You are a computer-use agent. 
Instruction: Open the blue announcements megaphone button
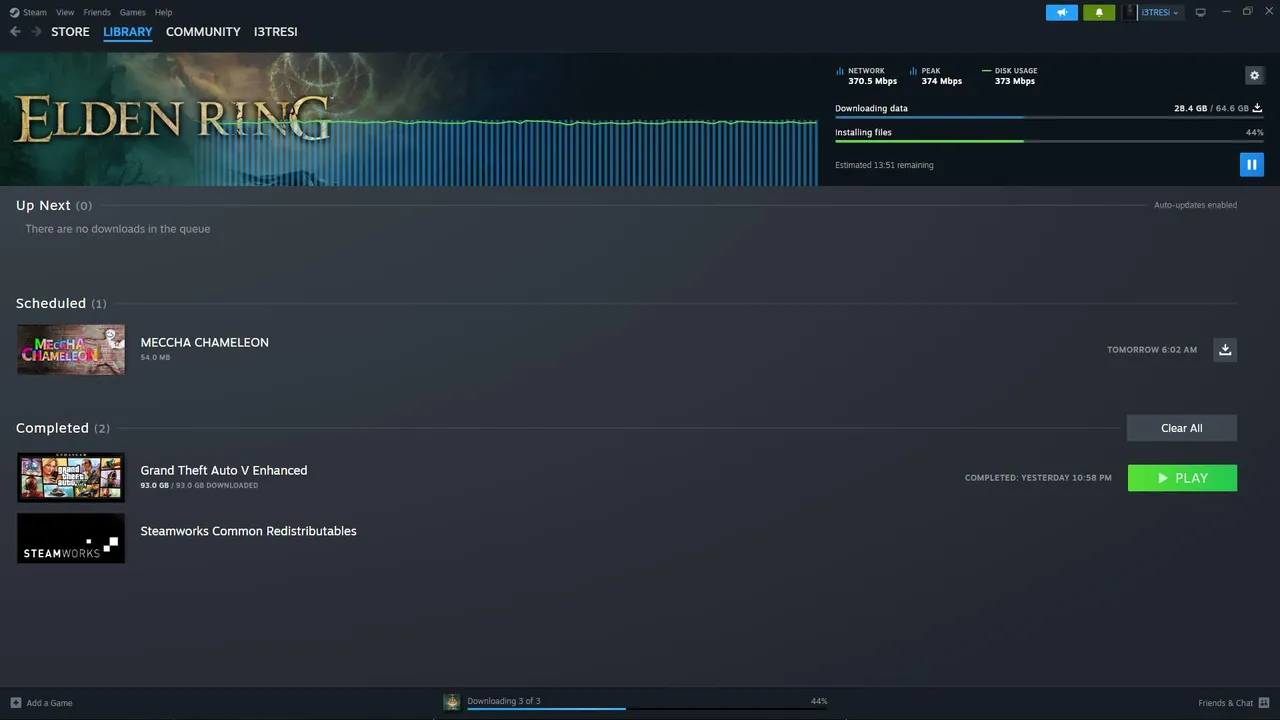click(1062, 12)
